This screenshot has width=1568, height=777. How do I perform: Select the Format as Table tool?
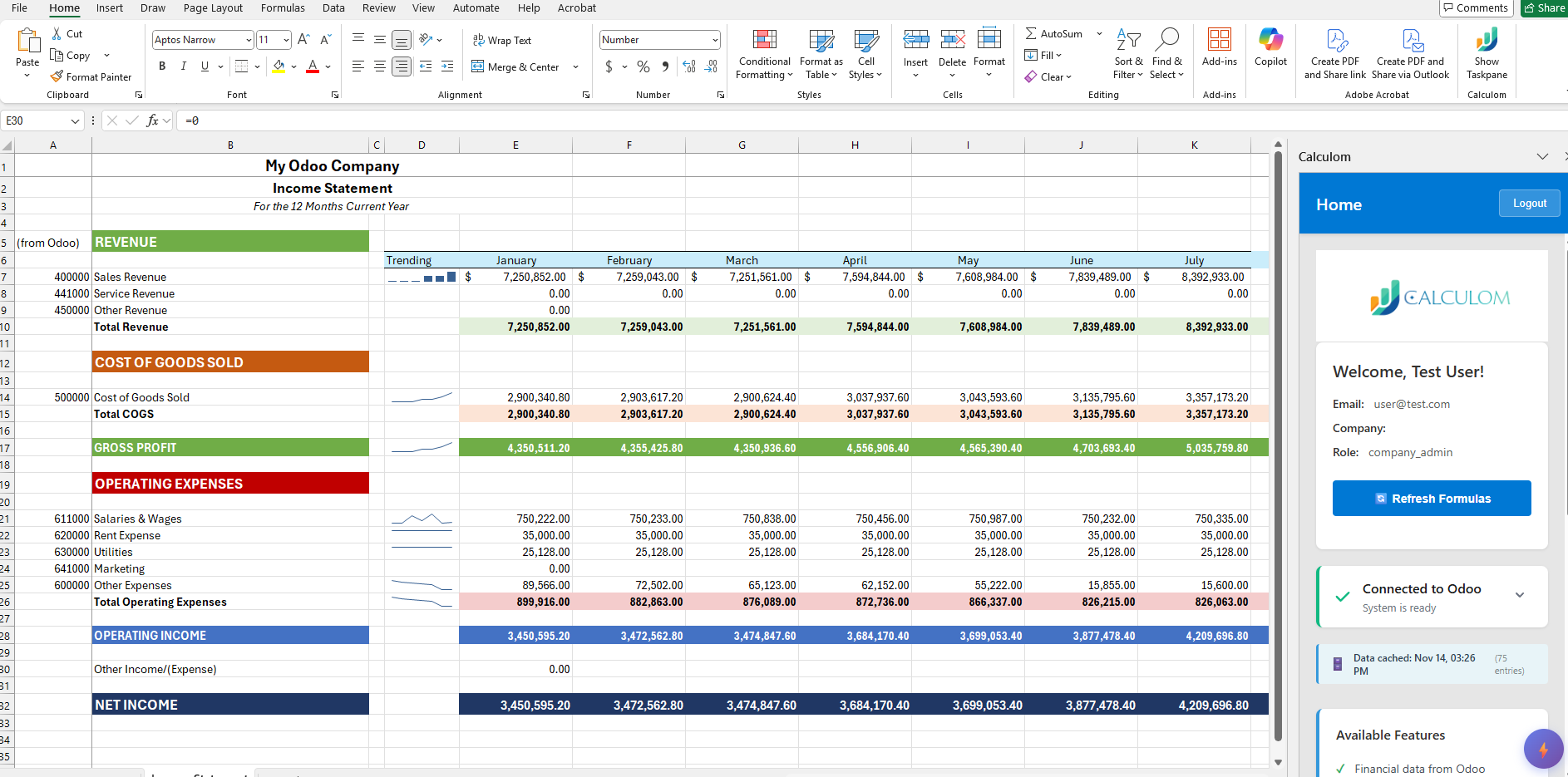click(x=821, y=54)
